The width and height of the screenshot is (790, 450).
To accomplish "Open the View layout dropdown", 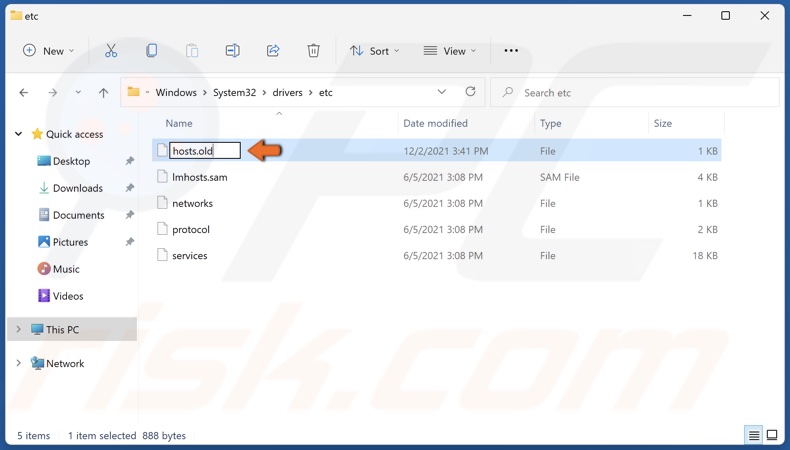I will click(449, 51).
